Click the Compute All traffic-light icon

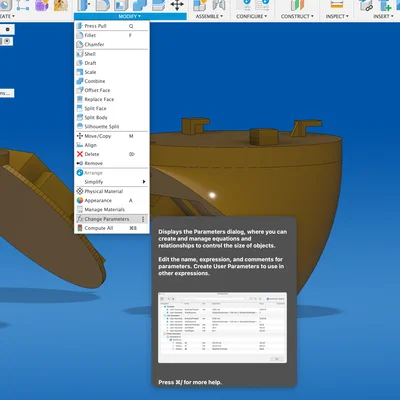pyautogui.click(x=80, y=228)
